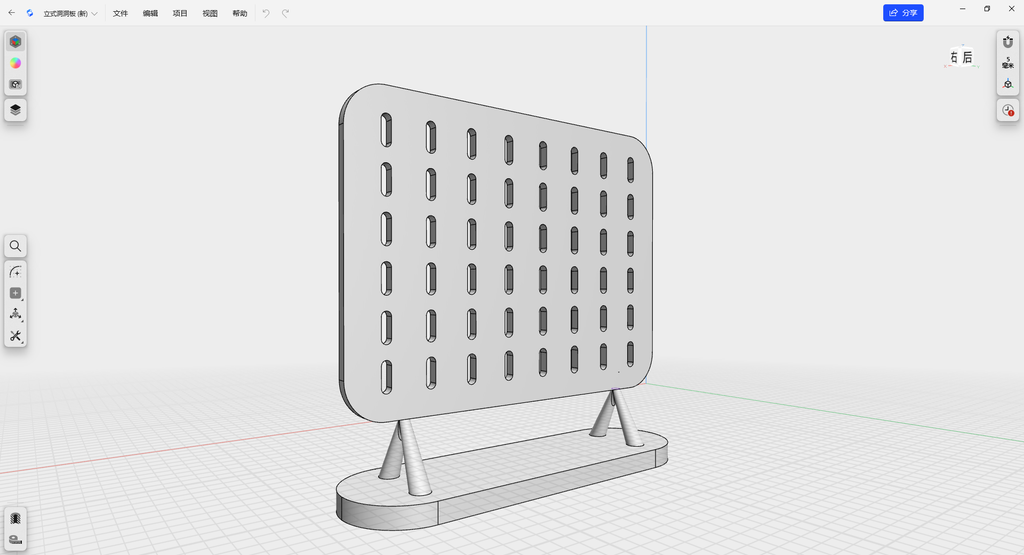Viewport: 1024px width, 555px height.
Task: Open the transform tool with arrows
Action: tap(16, 314)
